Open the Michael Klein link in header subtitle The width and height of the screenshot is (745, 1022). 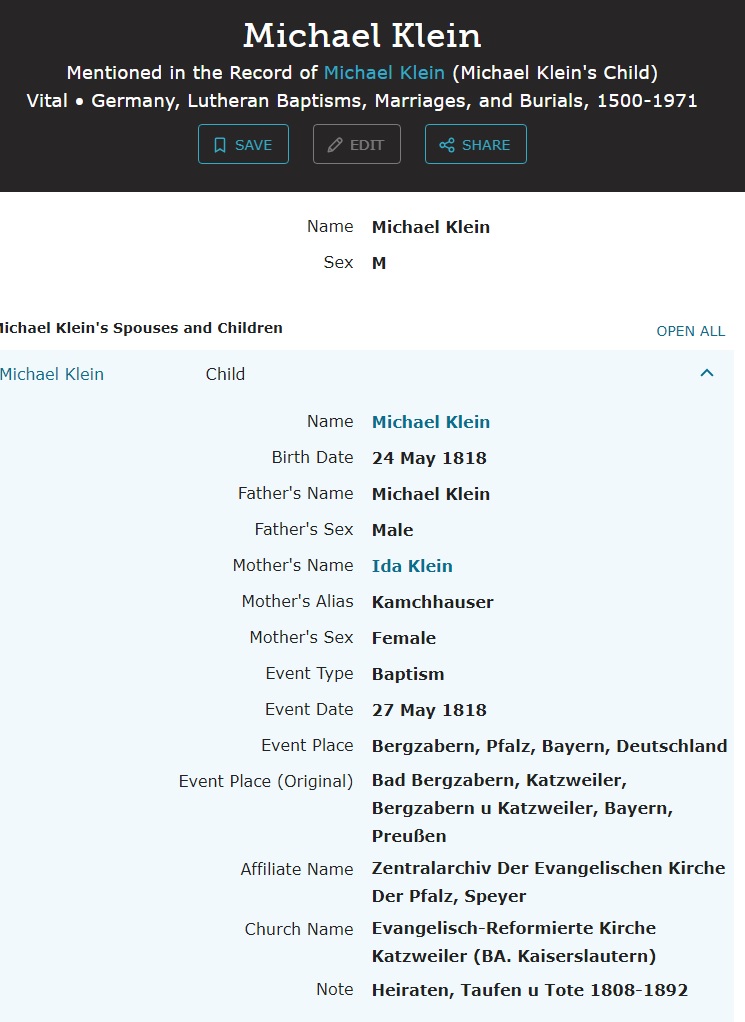[x=384, y=73]
